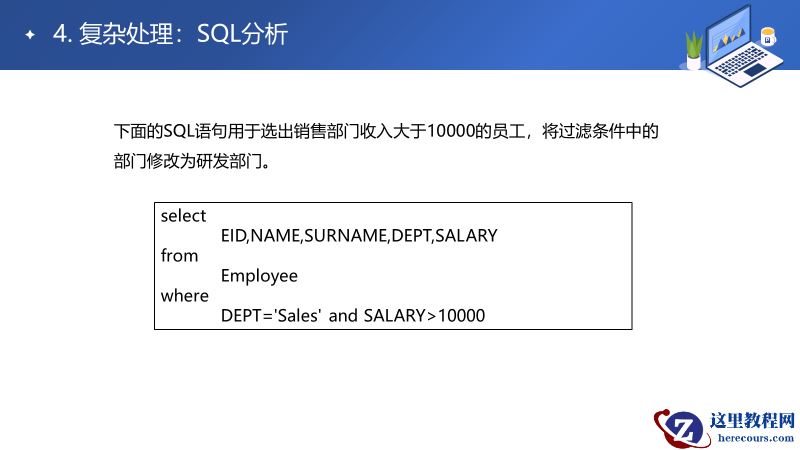
Task: Click the 'select' keyword in the SQL box
Action: click(183, 216)
